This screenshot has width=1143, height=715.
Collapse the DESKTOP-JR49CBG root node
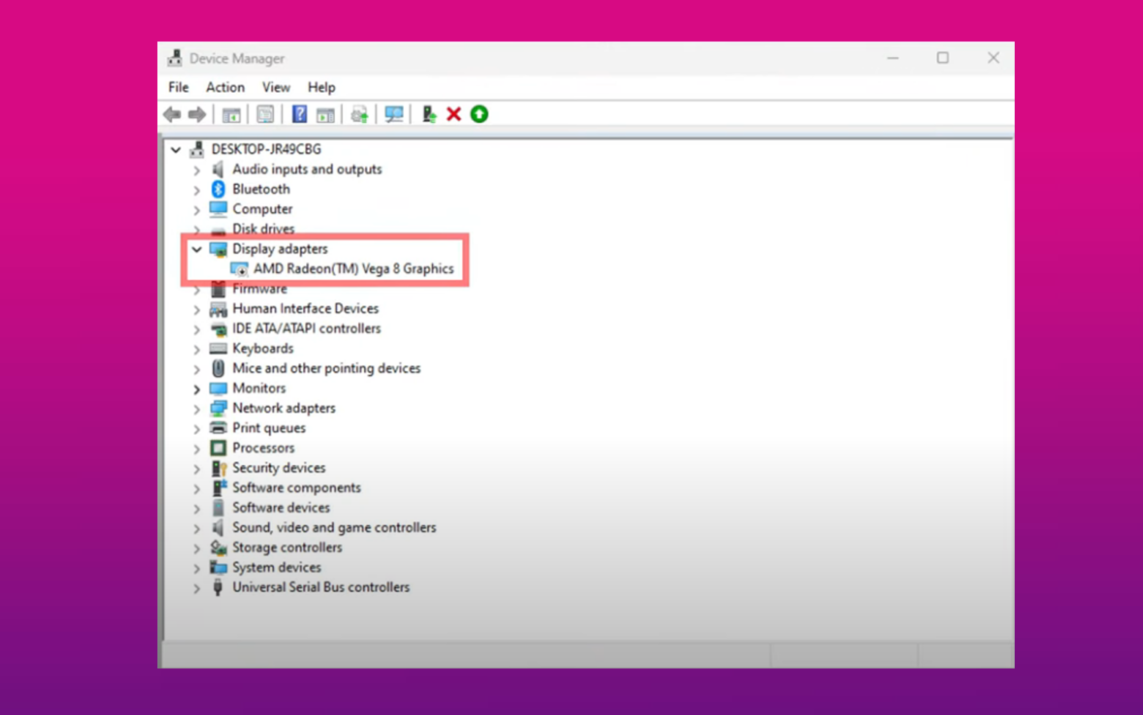point(176,150)
